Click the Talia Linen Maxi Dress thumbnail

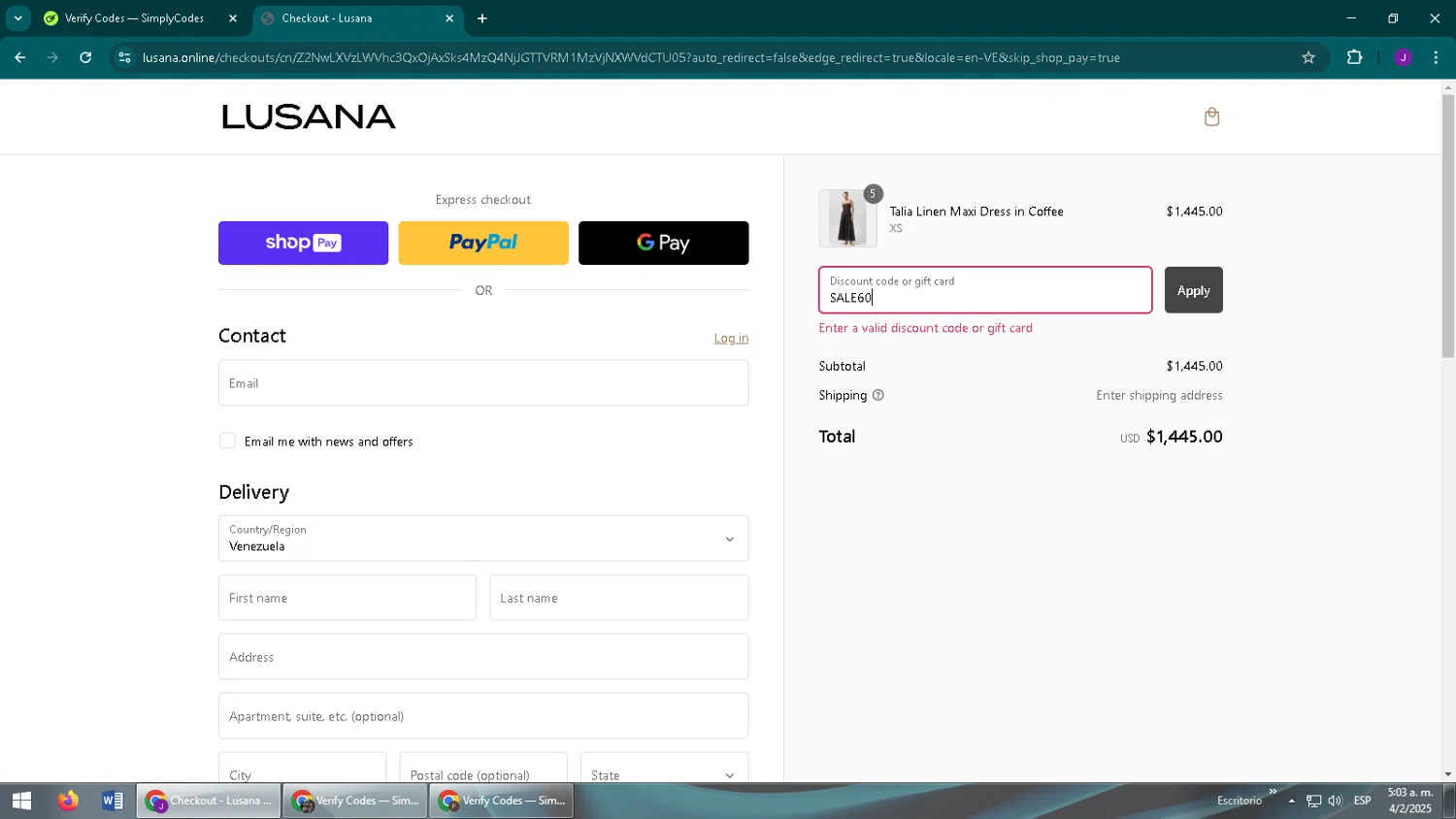pyautogui.click(x=847, y=218)
